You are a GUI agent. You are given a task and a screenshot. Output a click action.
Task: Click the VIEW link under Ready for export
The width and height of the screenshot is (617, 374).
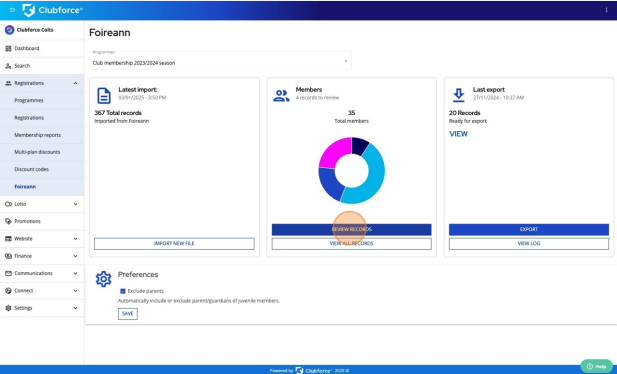(458, 134)
